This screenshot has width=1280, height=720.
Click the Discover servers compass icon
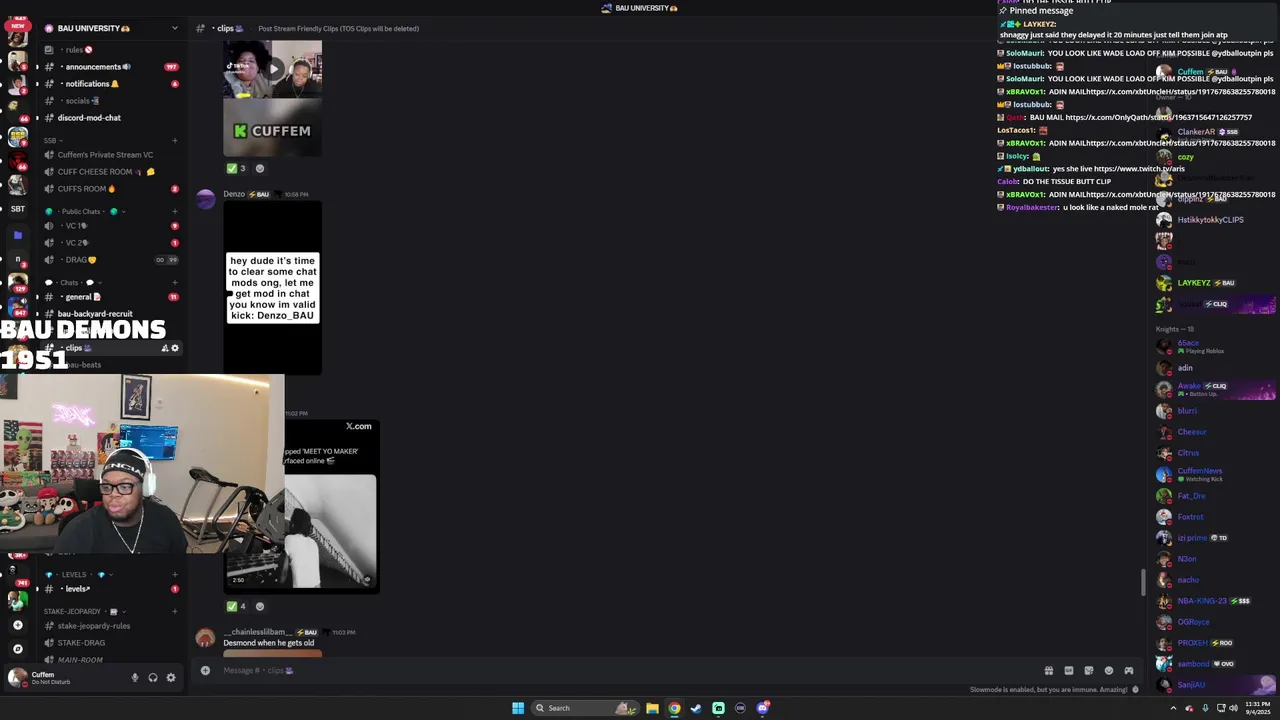pyautogui.click(x=17, y=648)
